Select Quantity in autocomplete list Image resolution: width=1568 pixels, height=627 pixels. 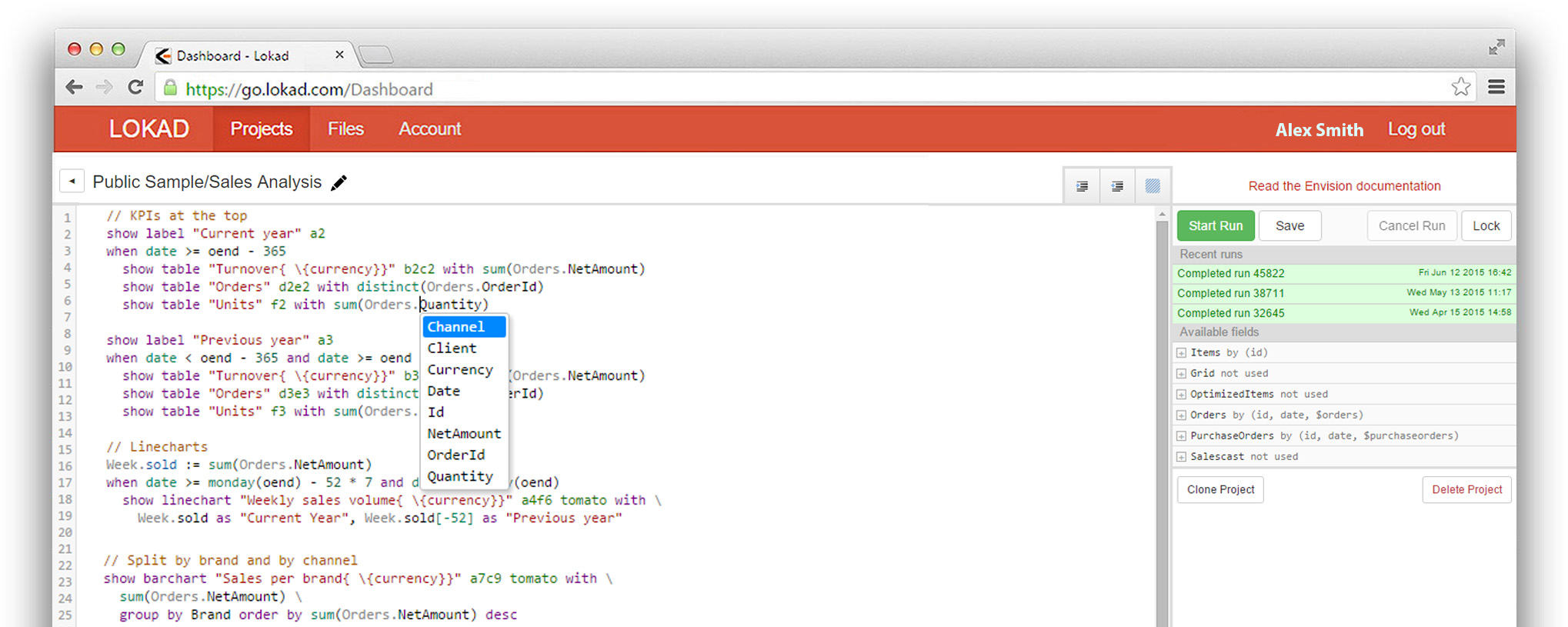464,477
